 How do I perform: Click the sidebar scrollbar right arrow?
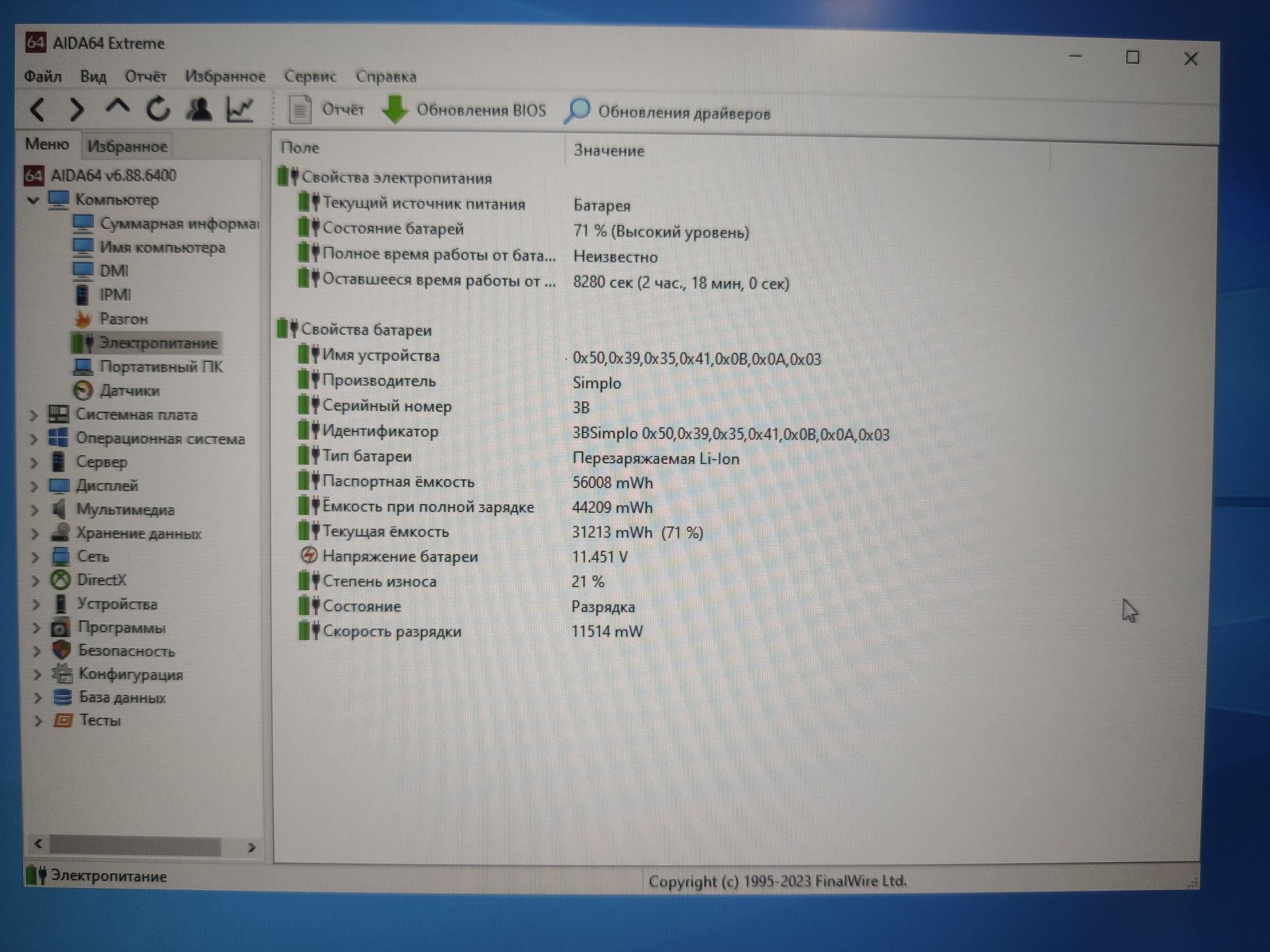click(251, 847)
